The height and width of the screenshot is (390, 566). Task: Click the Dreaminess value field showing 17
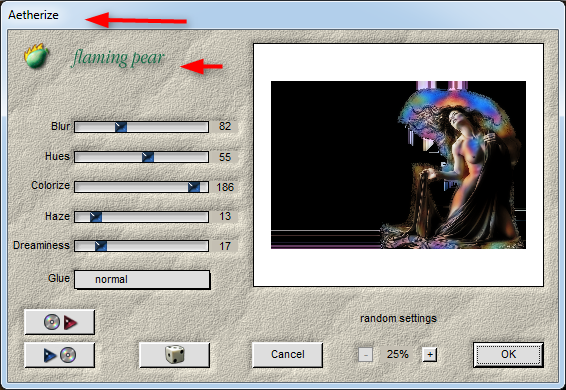225,246
